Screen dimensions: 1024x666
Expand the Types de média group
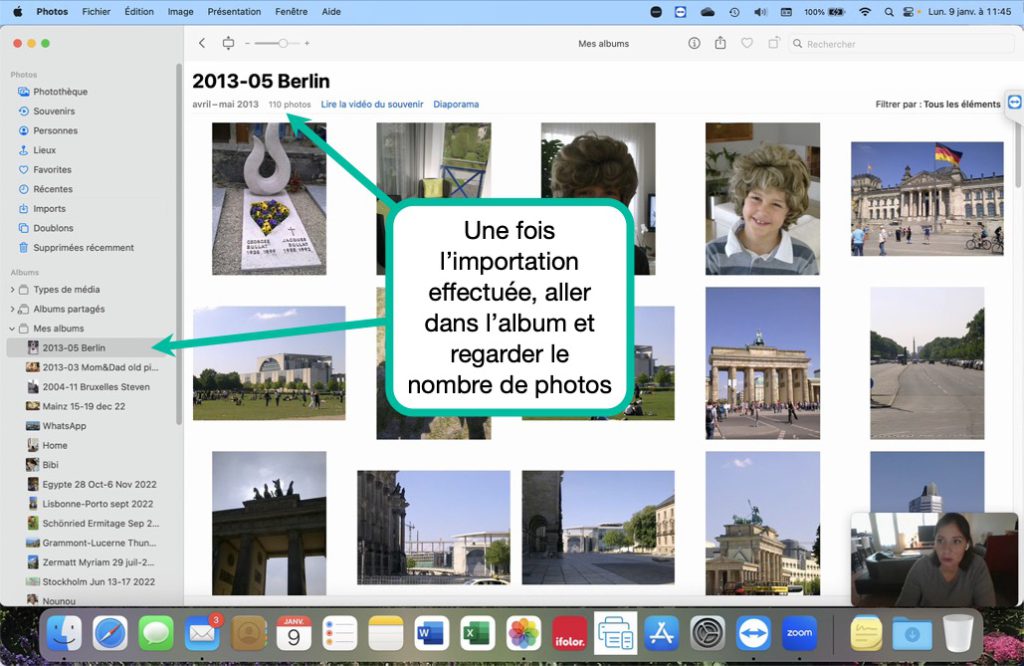[12, 290]
